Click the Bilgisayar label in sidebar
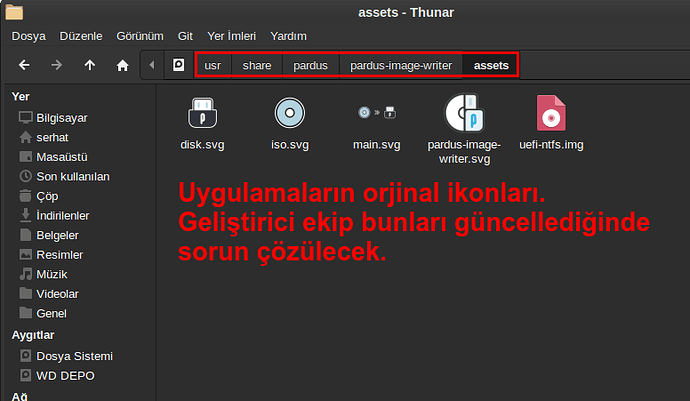 (62, 118)
